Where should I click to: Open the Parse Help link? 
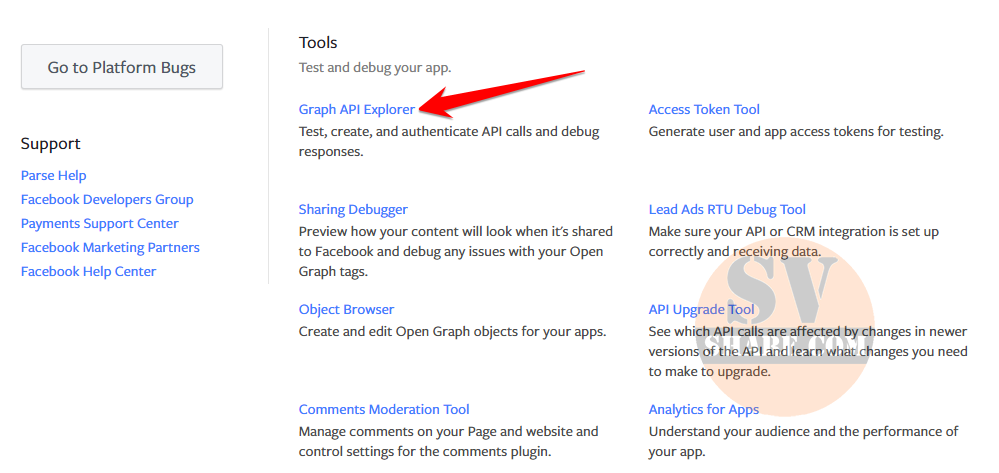(x=53, y=175)
